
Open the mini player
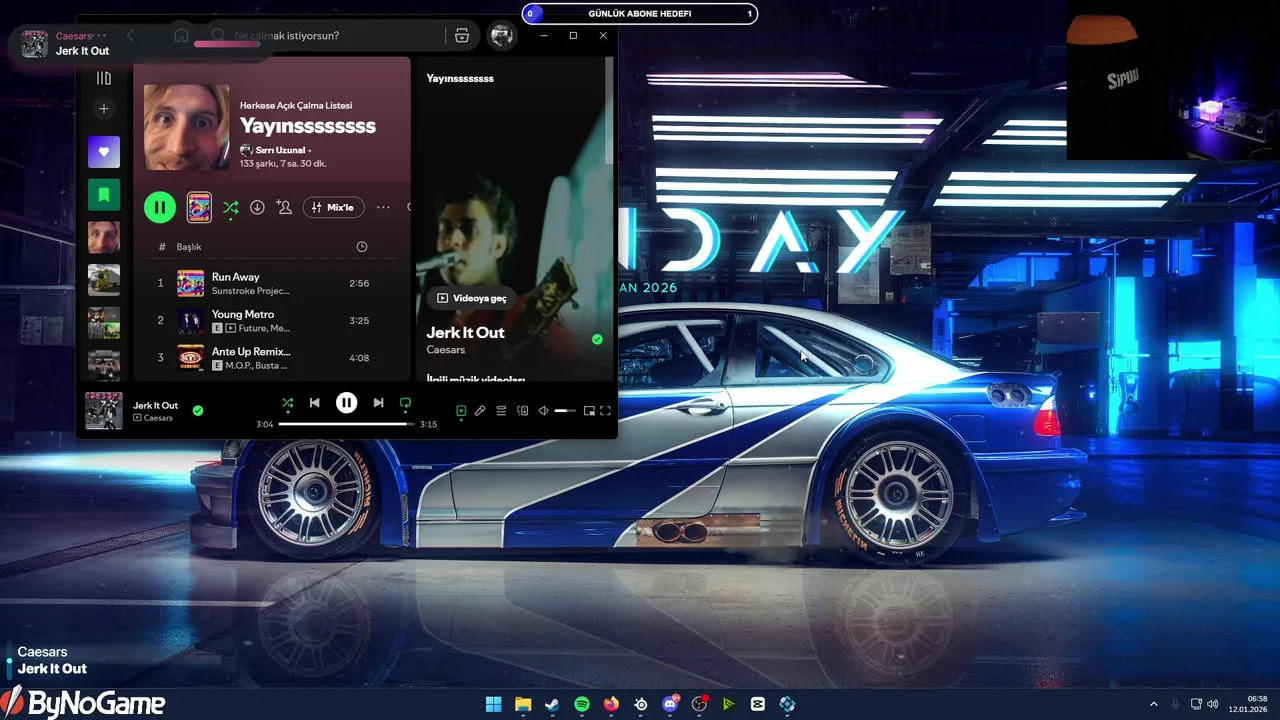[x=589, y=411]
